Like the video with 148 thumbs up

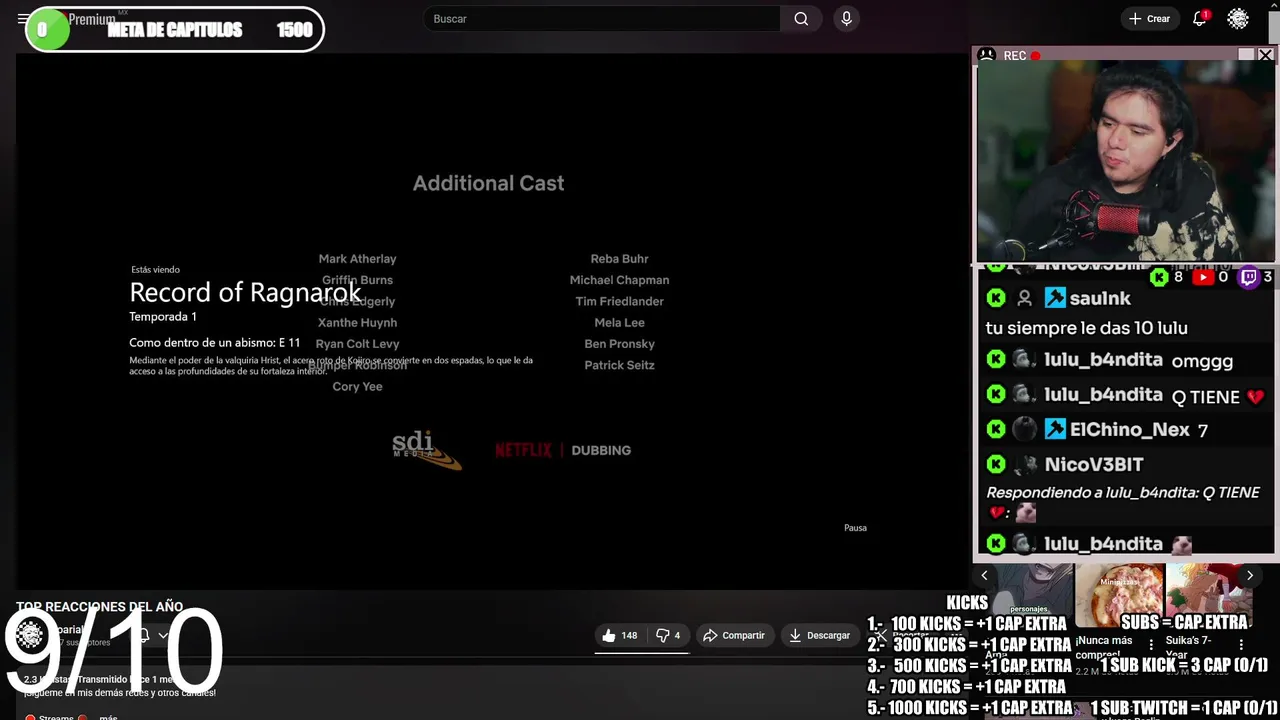pos(619,635)
